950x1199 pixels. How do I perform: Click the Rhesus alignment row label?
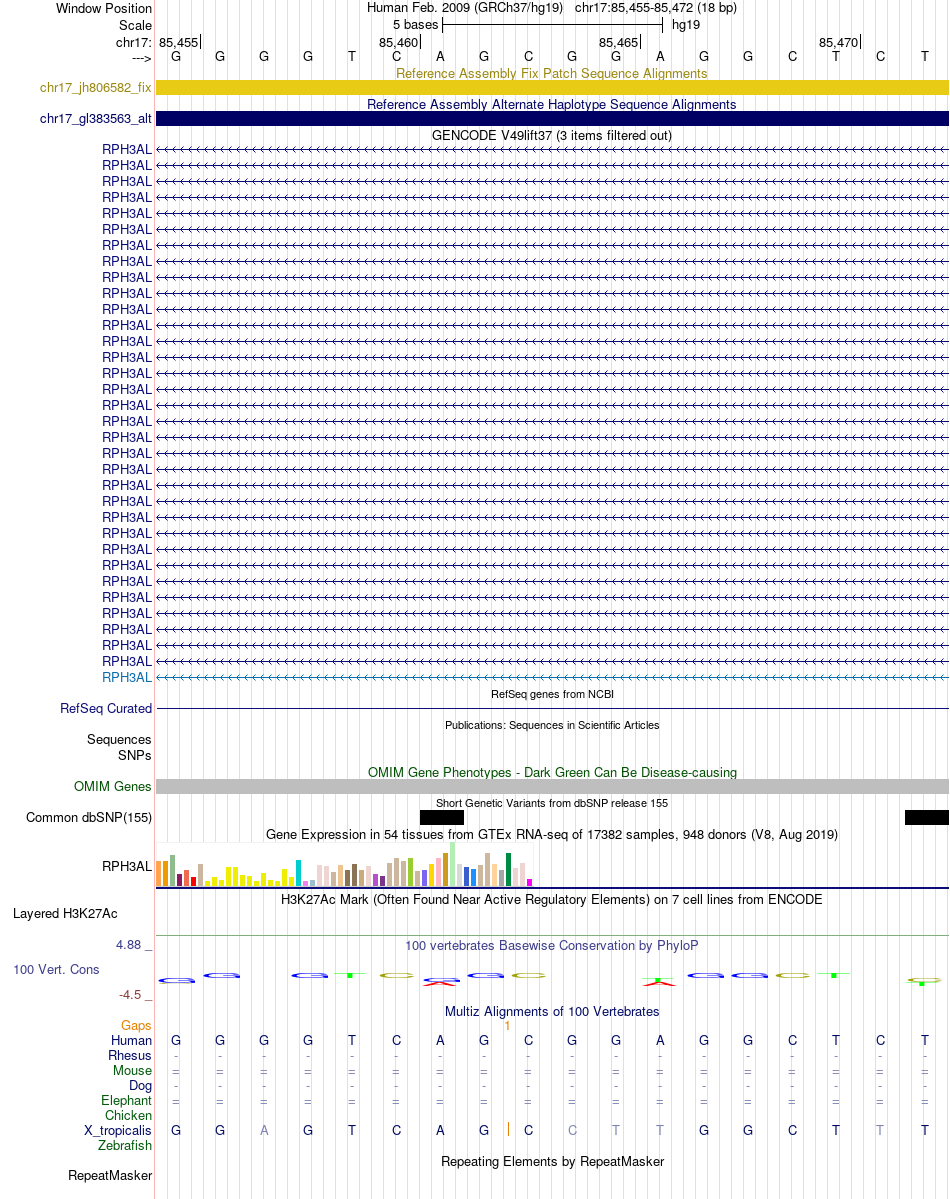[x=130, y=1056]
